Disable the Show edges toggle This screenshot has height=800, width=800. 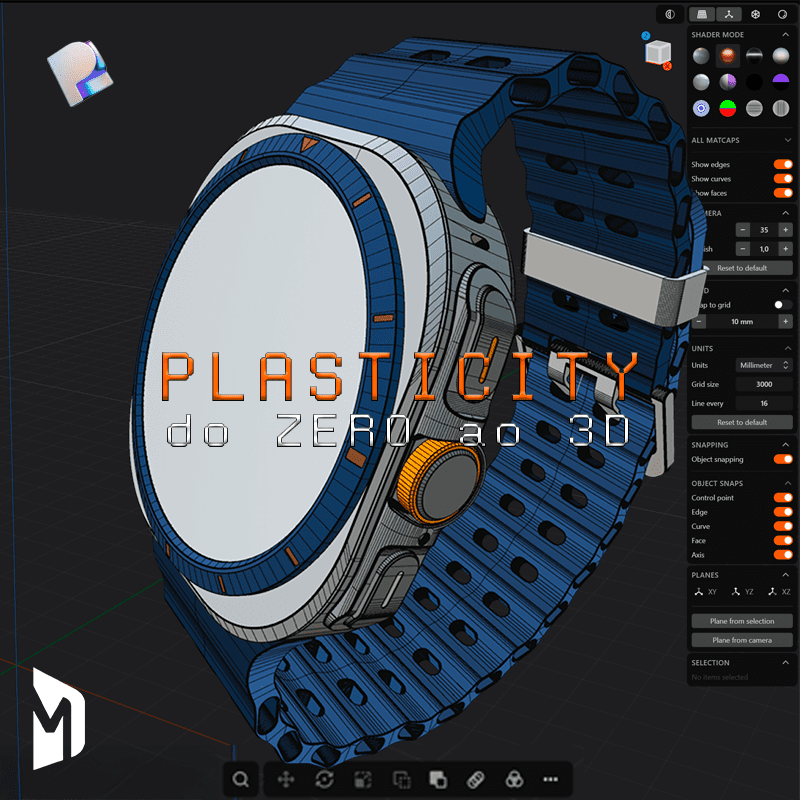pyautogui.click(x=783, y=164)
